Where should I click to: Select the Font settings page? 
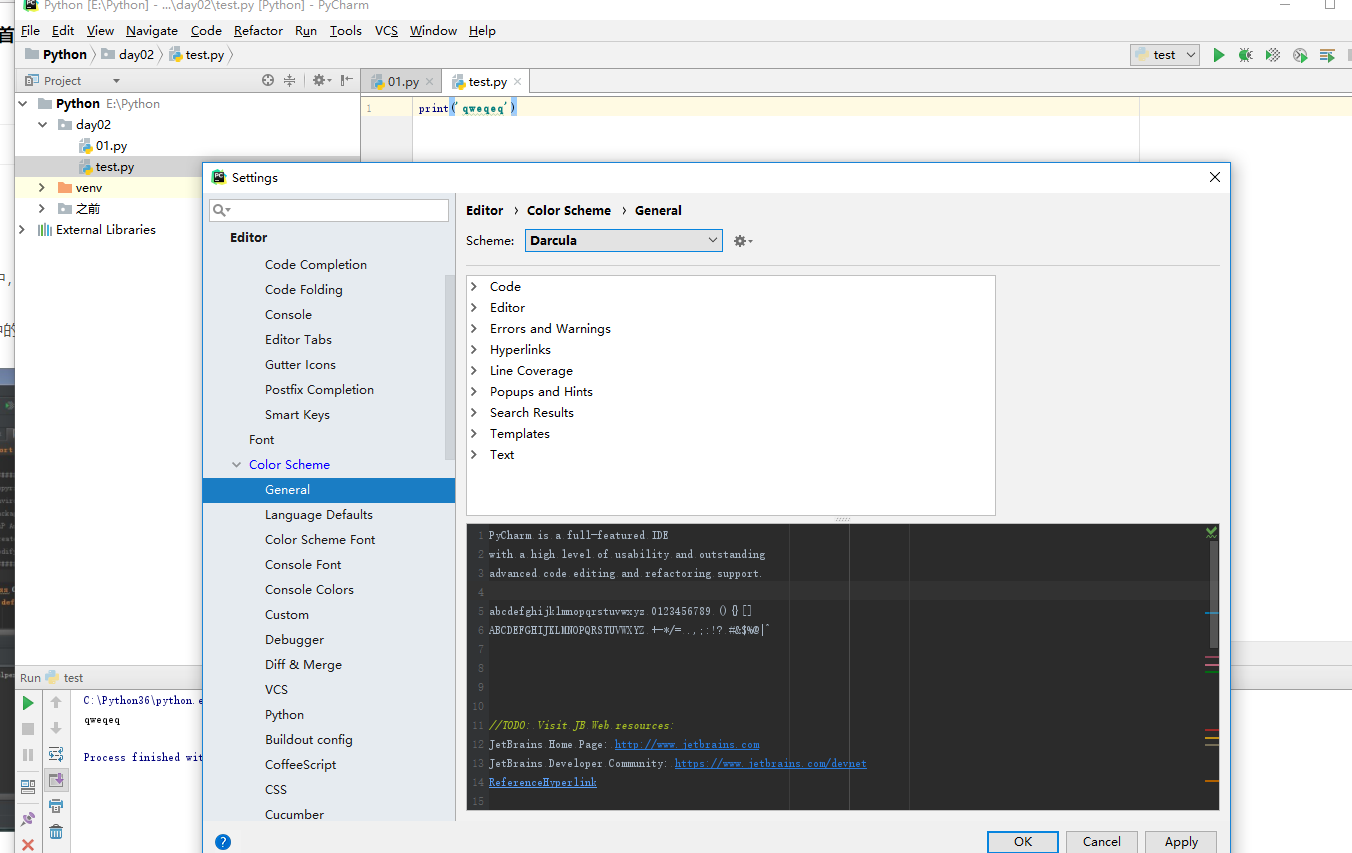click(262, 440)
